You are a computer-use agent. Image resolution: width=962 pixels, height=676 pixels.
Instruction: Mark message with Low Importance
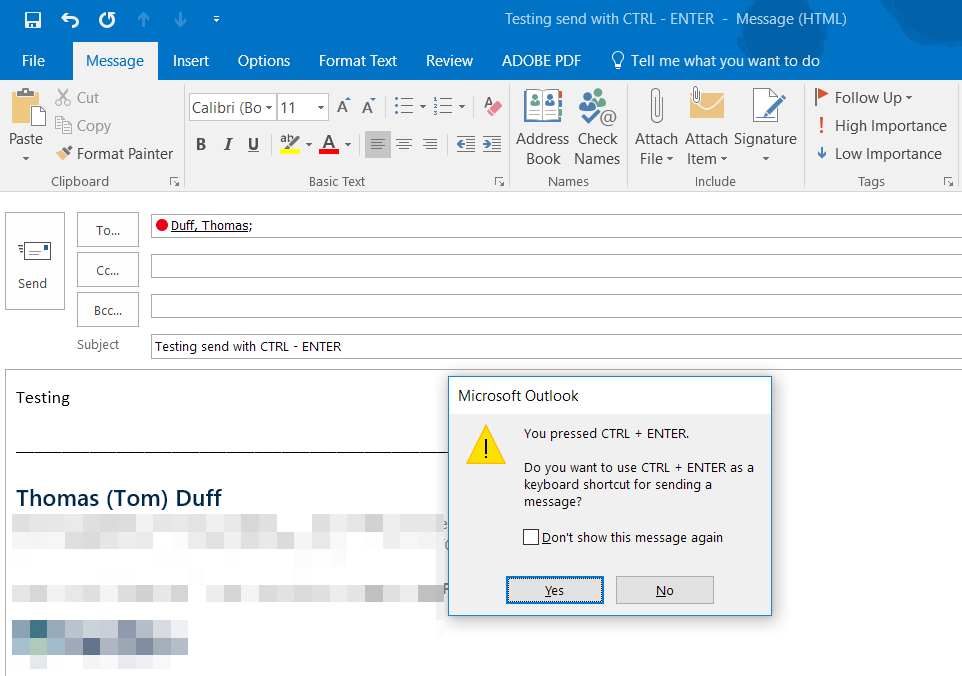point(879,153)
